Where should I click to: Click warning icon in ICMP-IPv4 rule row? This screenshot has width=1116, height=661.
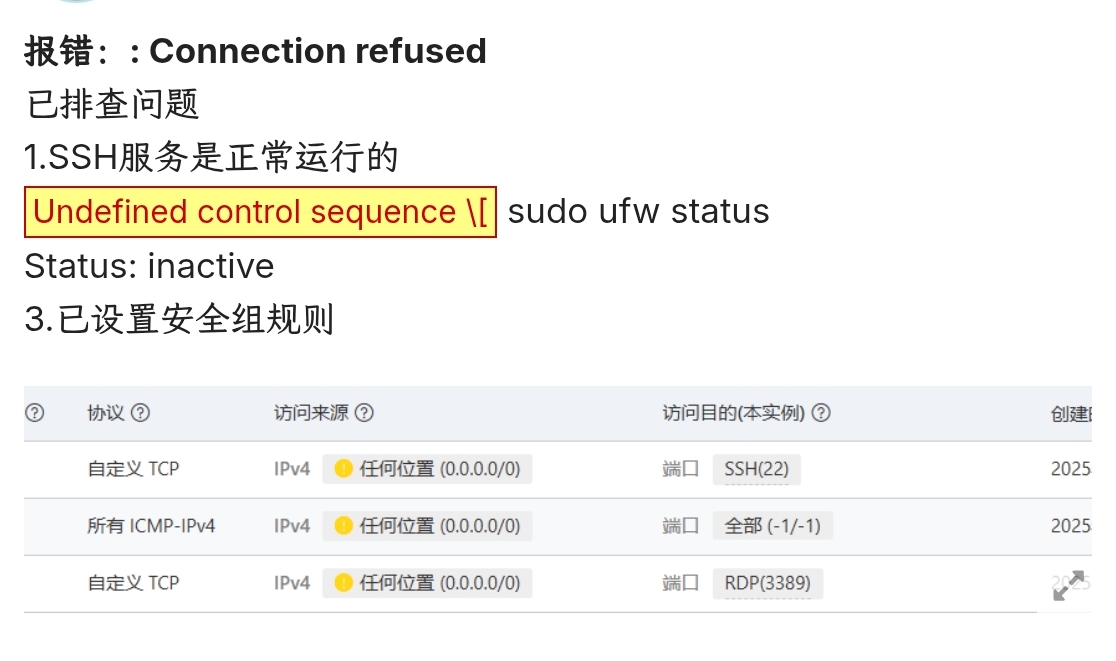pyautogui.click(x=343, y=526)
